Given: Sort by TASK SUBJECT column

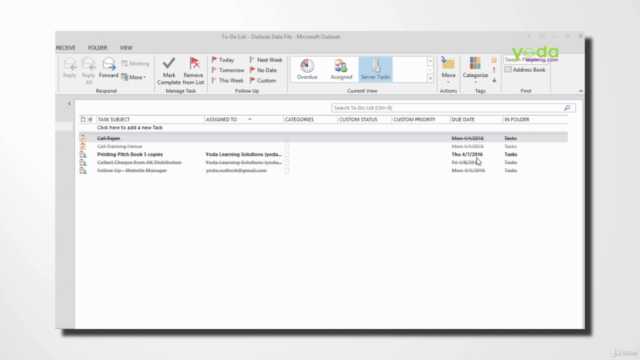Looking at the screenshot, I should point(150,119).
